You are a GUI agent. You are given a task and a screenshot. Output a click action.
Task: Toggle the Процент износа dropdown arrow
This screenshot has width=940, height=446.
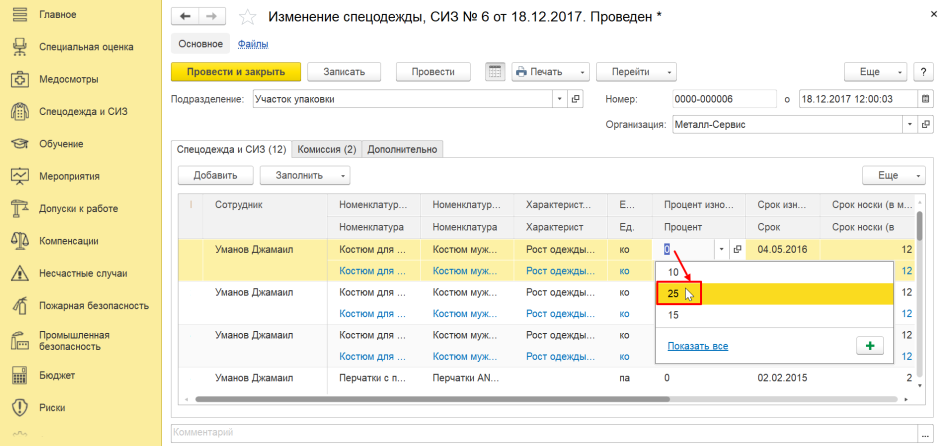pos(722,249)
